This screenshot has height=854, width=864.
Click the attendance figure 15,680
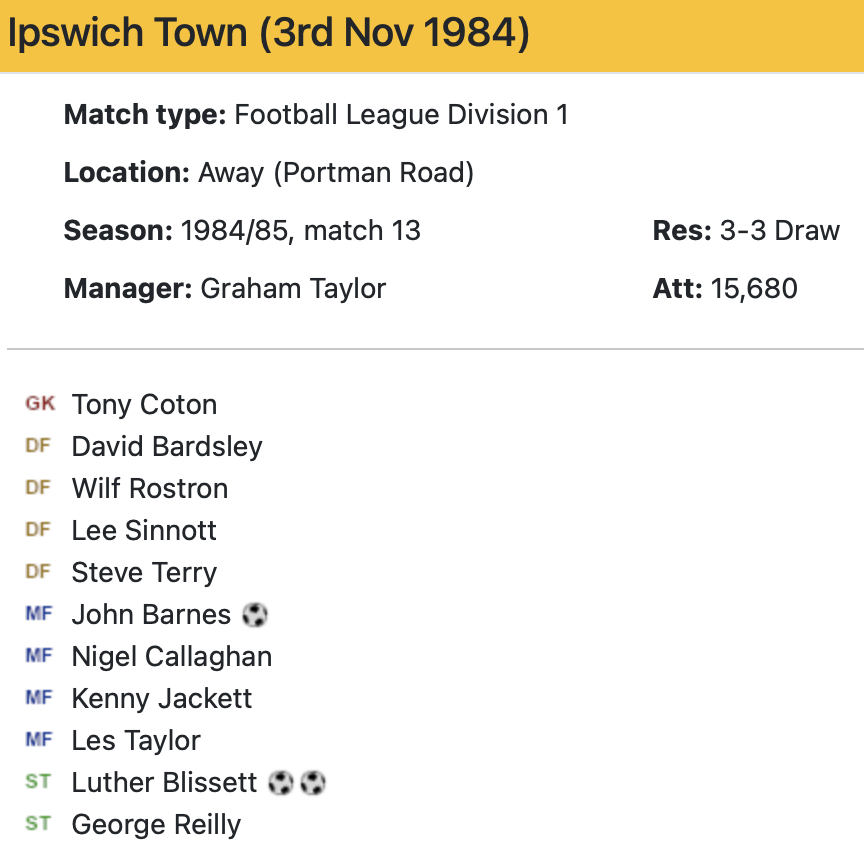[754, 289]
